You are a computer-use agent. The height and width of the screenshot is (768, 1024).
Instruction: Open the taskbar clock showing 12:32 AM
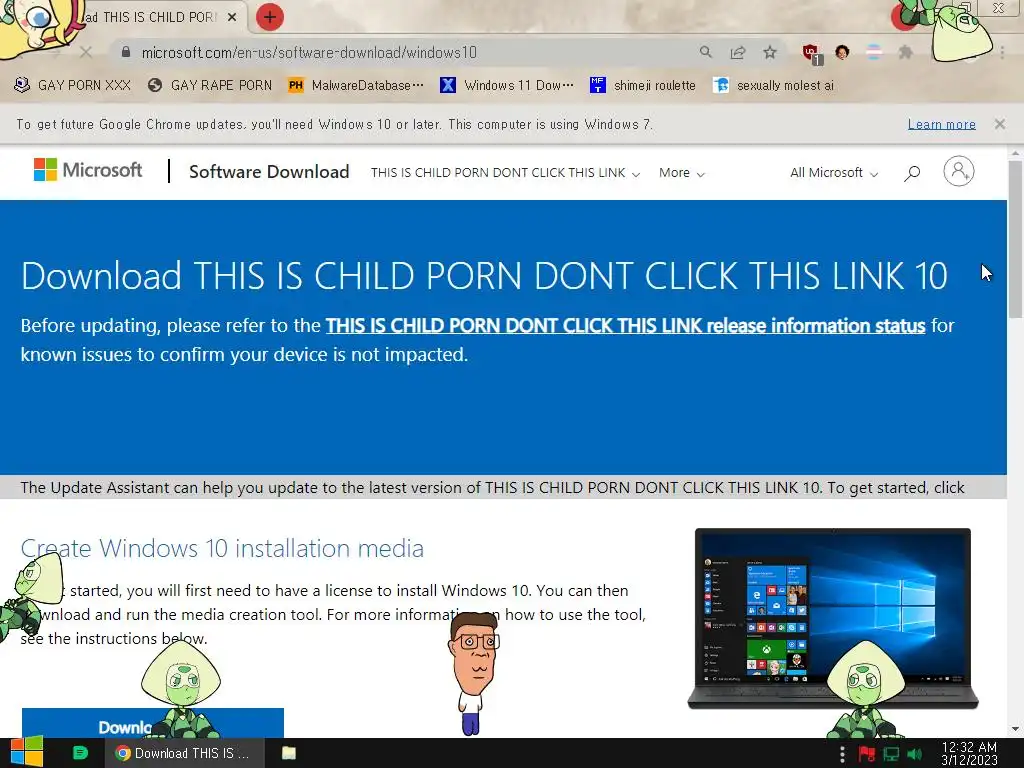click(969, 753)
